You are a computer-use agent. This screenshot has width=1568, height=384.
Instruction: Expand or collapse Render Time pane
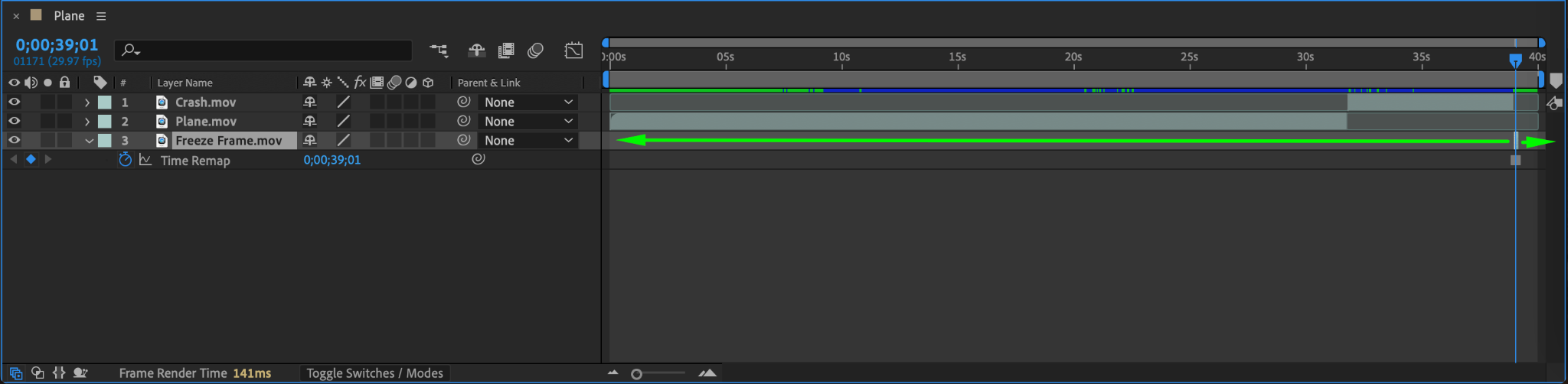(80, 373)
